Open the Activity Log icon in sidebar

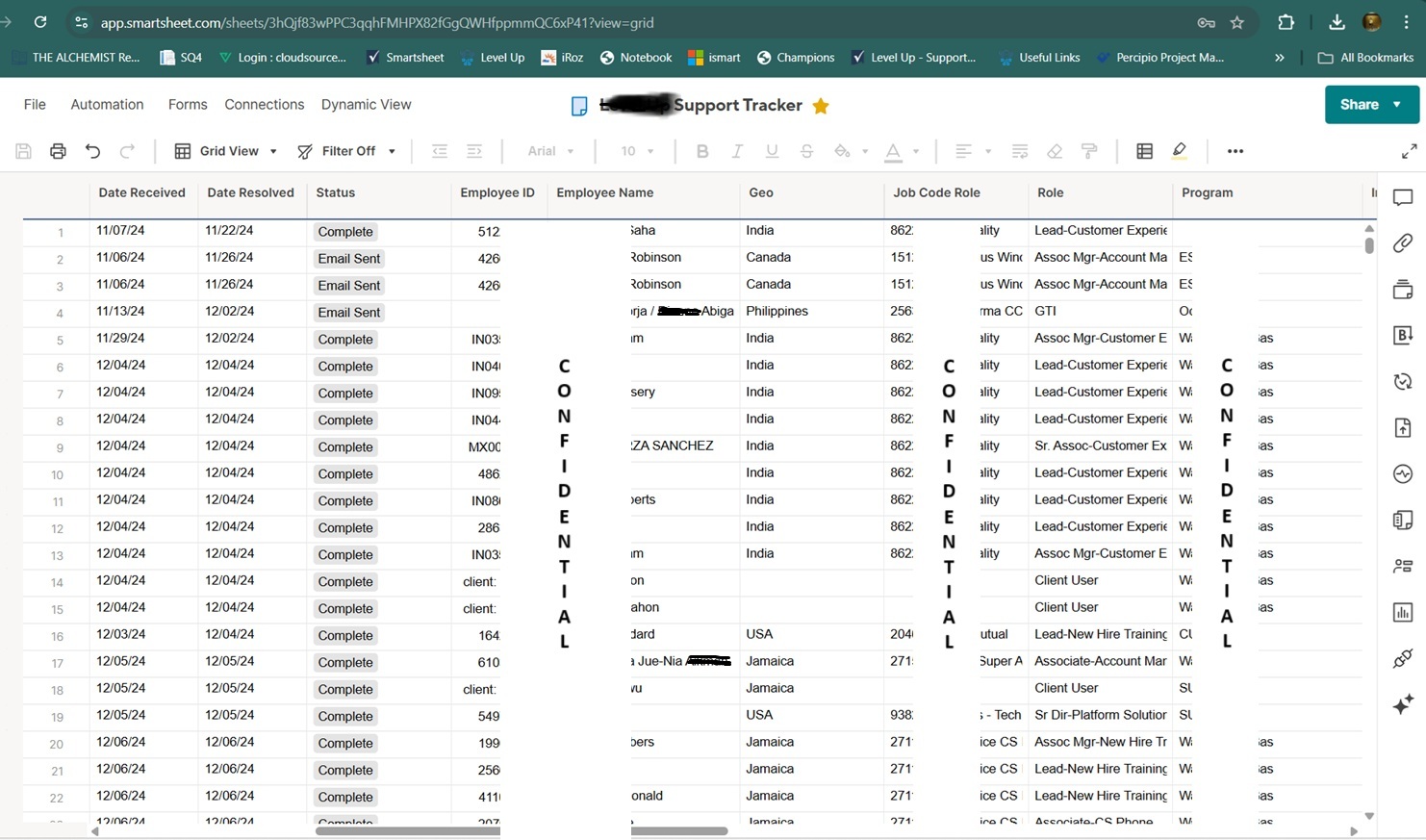tap(1402, 474)
